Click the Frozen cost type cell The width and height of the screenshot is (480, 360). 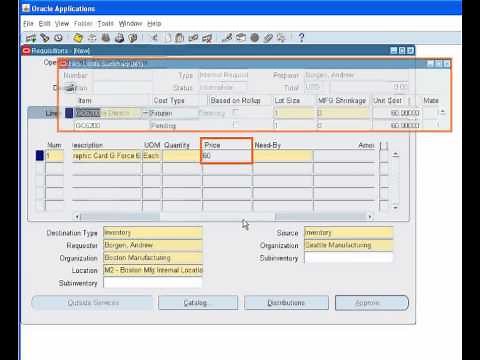pos(173,113)
